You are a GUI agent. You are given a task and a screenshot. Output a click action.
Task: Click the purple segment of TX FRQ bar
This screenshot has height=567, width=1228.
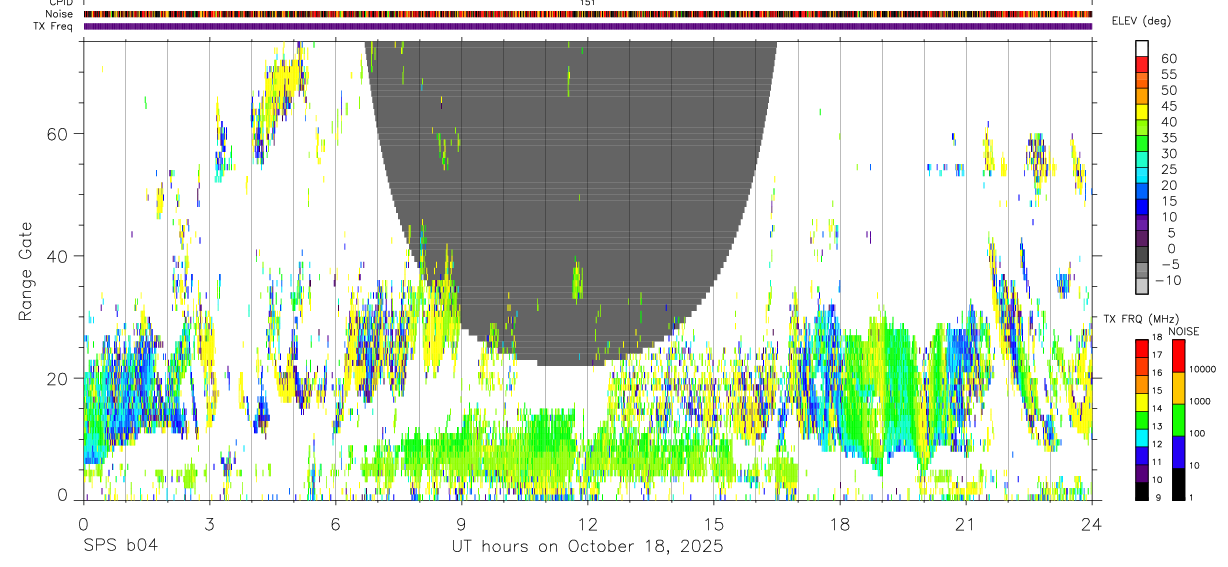pyautogui.click(x=1142, y=473)
